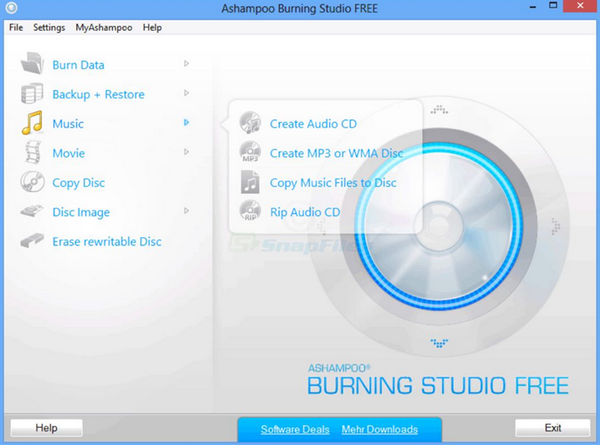Click the Movie filmstrip icon
The width and height of the screenshot is (600, 445).
pyautogui.click(x=34, y=153)
